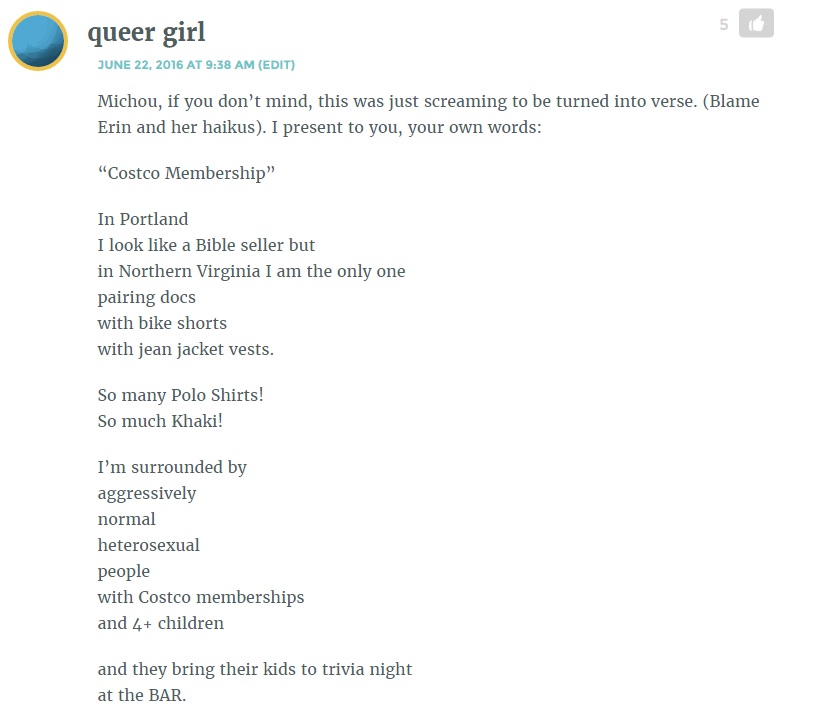
Task: Click the line "So many Polo Shirts!"
Action: [x=180, y=395]
